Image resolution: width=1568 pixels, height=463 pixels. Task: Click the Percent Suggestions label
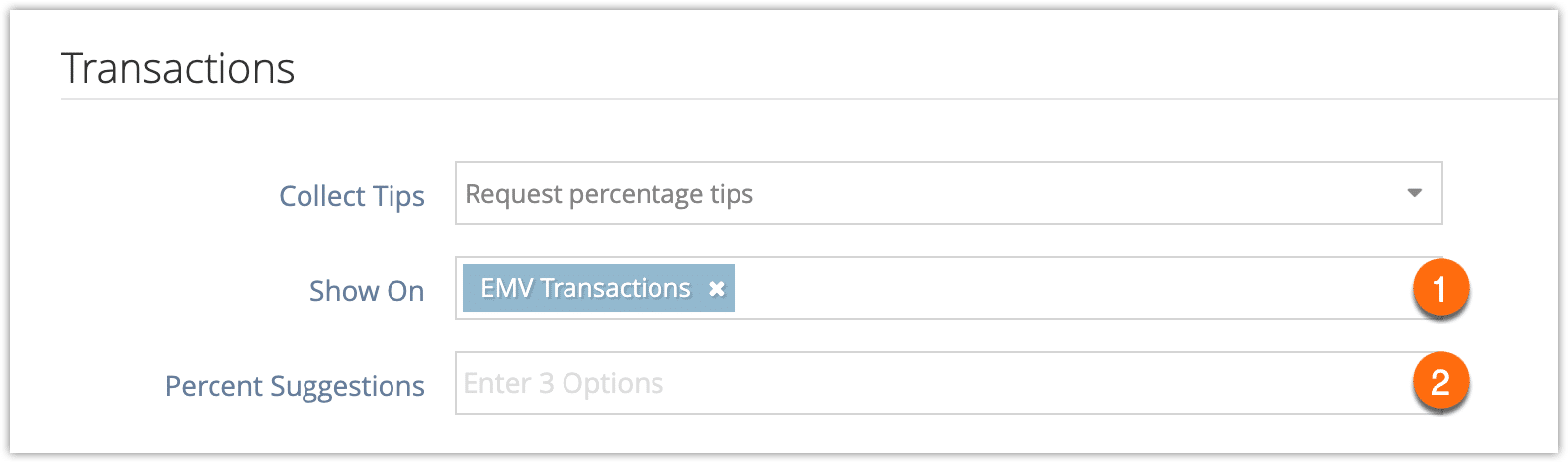pos(295,386)
